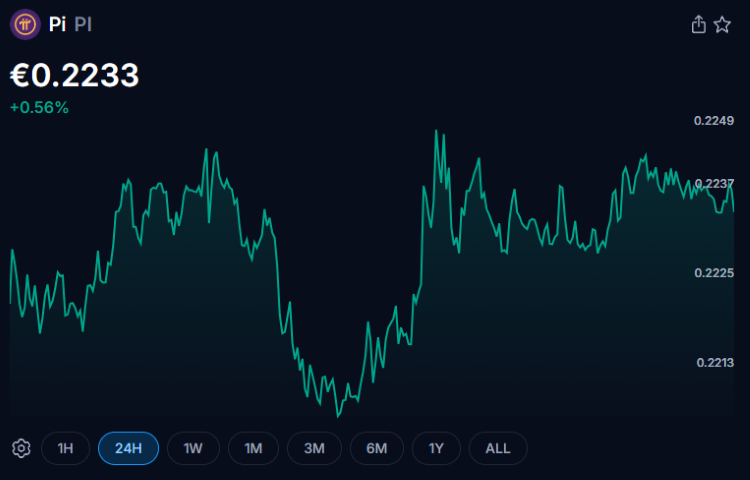Viewport: 750px width, 480px height.
Task: View the 1Y price history
Action: point(436,448)
